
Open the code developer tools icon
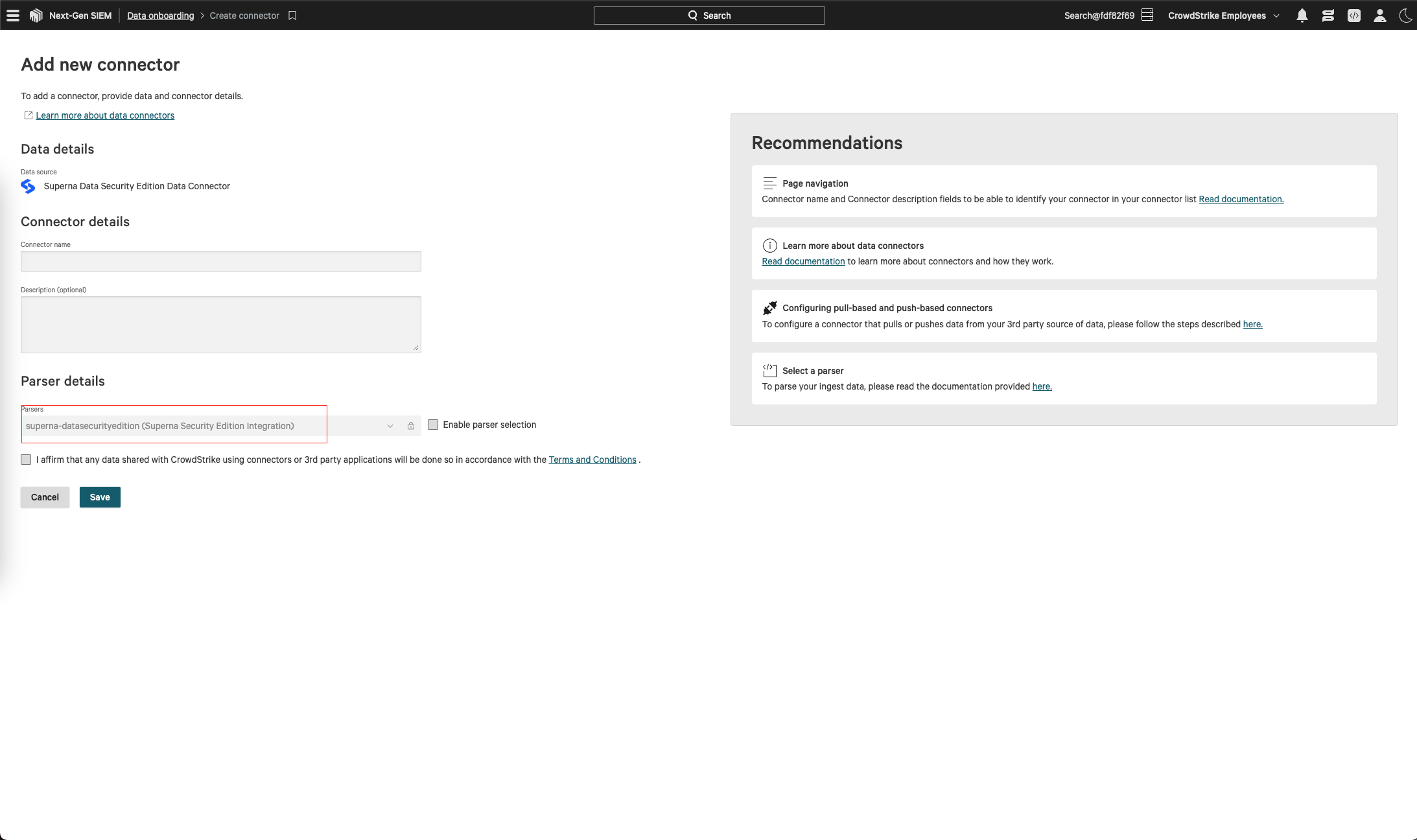(x=1353, y=16)
